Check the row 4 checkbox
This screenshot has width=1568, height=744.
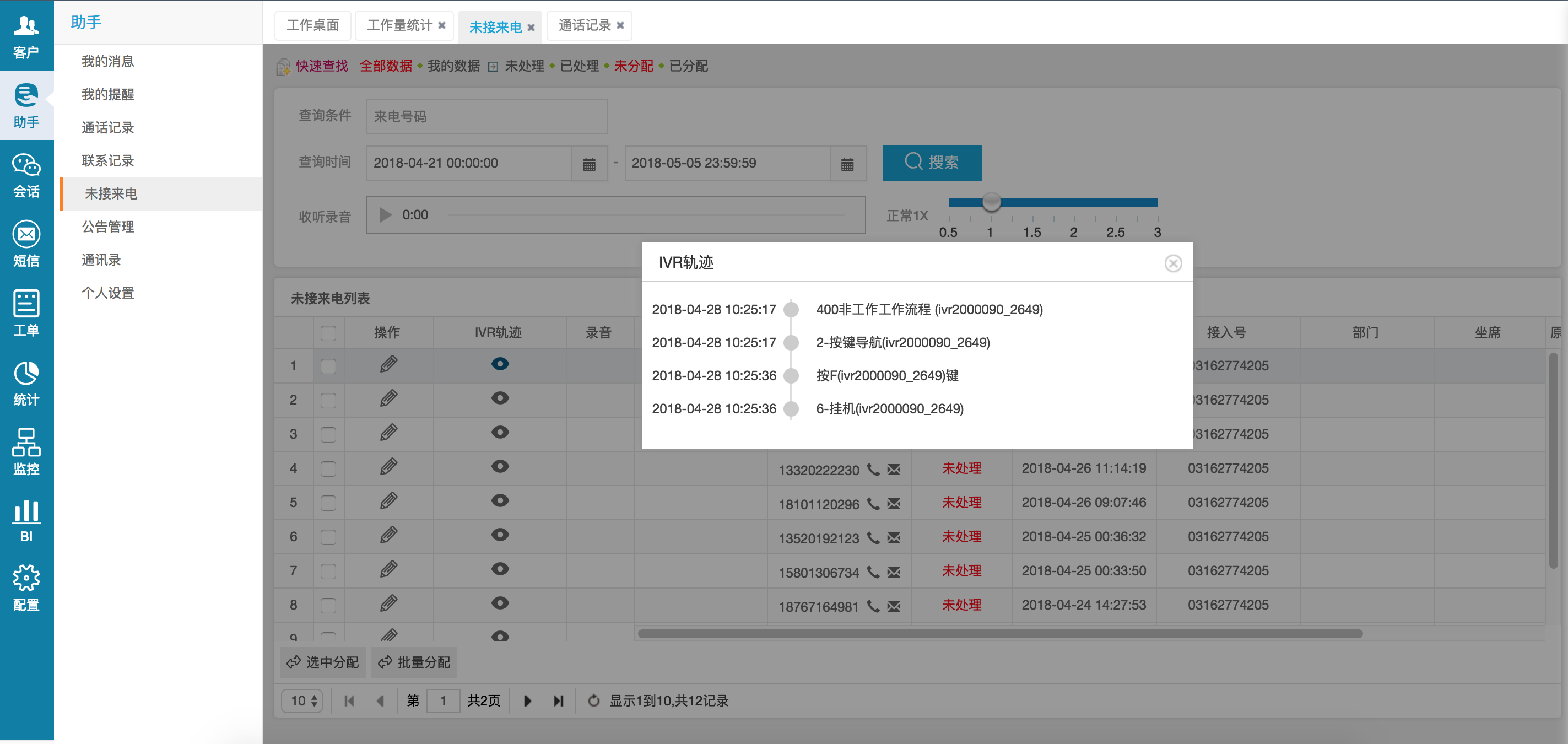328,468
